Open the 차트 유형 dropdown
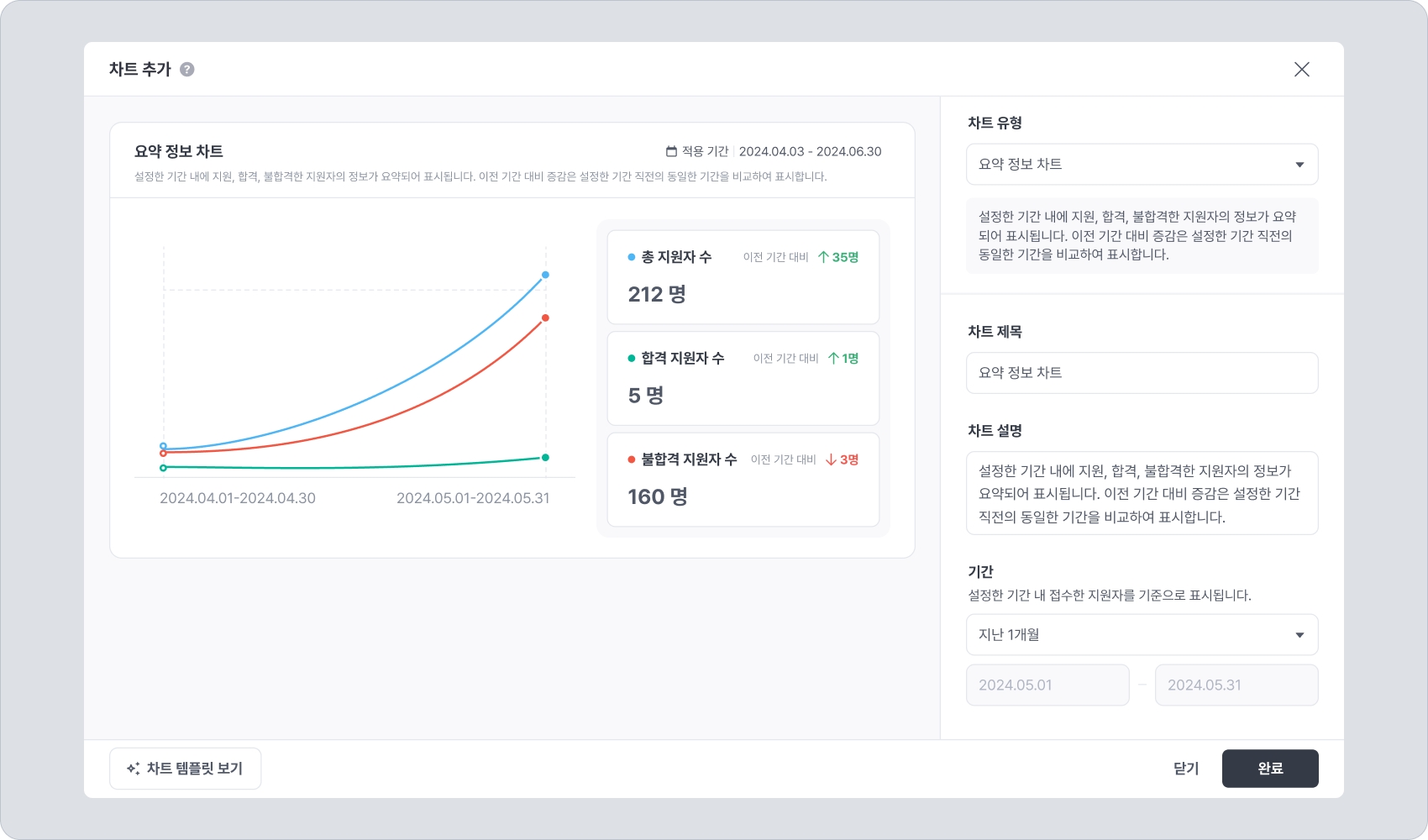Viewport: 1428px width, 840px height. 1142,165
